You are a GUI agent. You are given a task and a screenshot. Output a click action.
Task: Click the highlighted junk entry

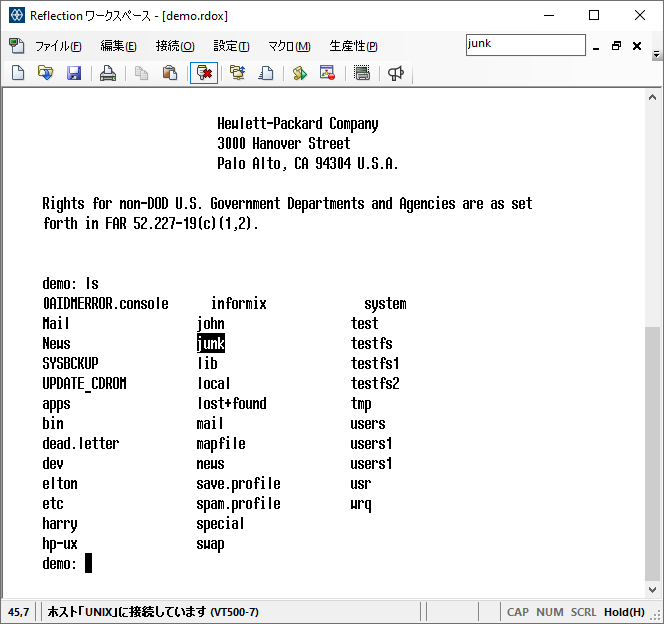click(x=211, y=343)
